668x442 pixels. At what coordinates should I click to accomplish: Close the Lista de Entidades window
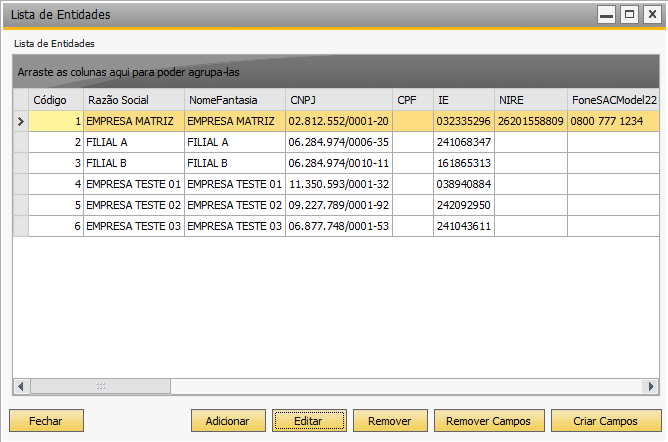[x=652, y=15]
